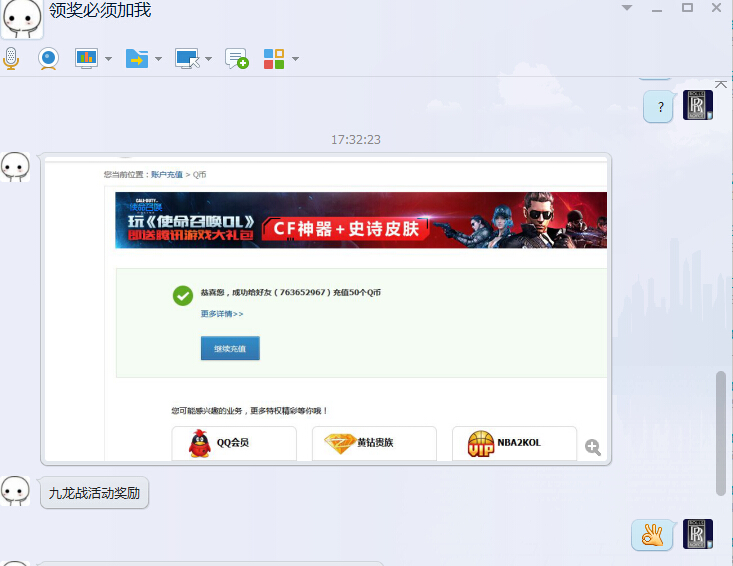Screen dimensions: 733x566
Task: Click the 黄钻贵族 diamond card
Action: [374, 443]
